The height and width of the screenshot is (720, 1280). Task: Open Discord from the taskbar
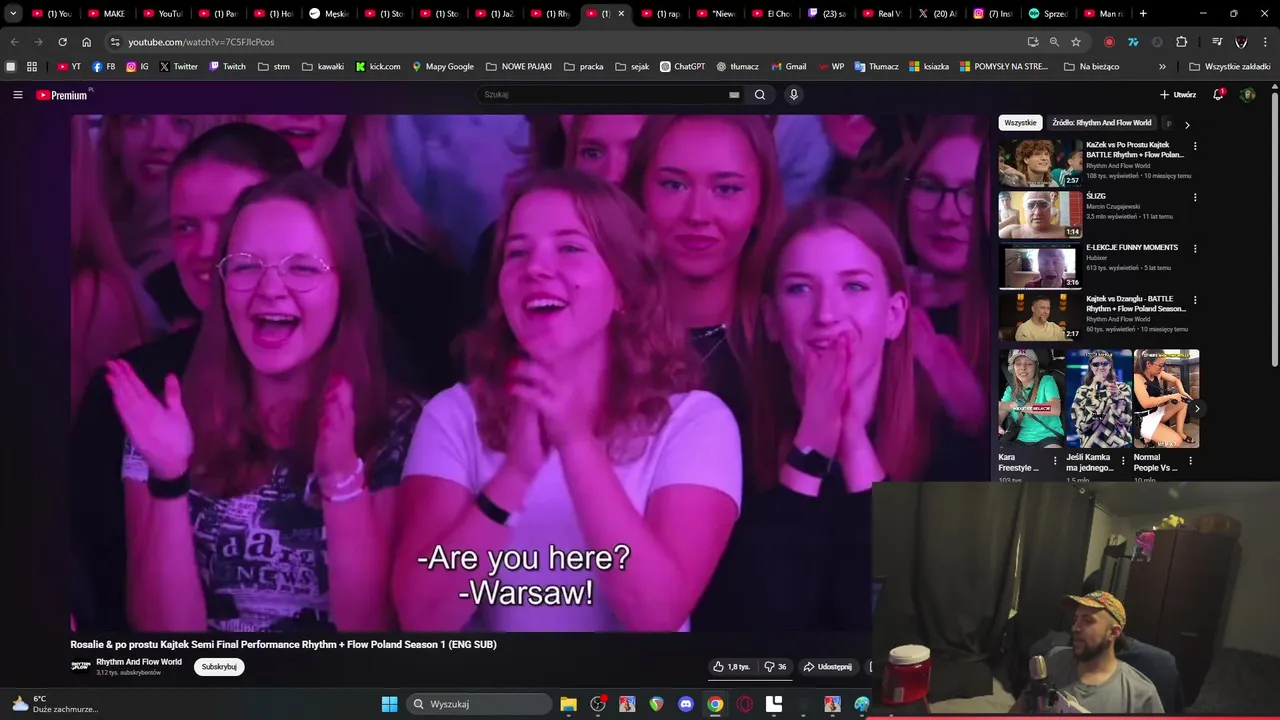[685, 704]
